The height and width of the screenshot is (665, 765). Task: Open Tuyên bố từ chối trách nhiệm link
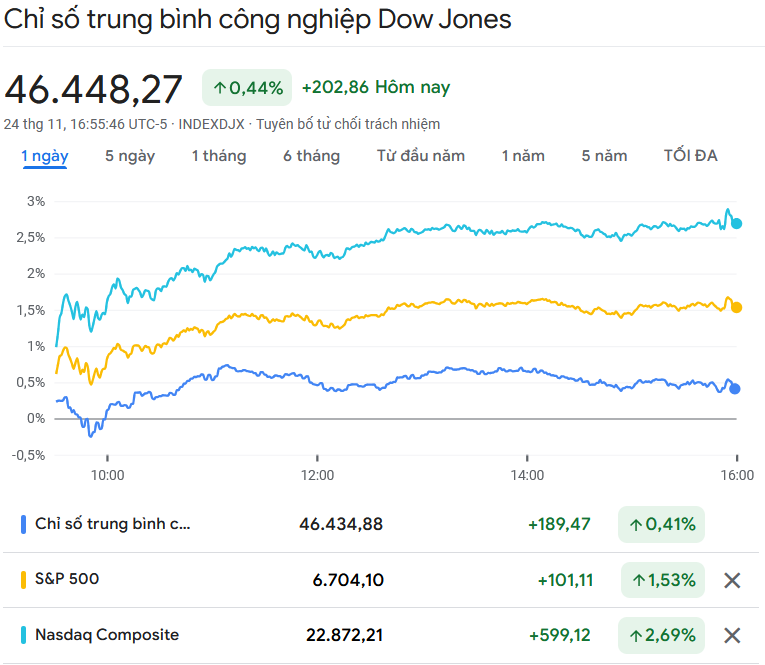coord(348,124)
